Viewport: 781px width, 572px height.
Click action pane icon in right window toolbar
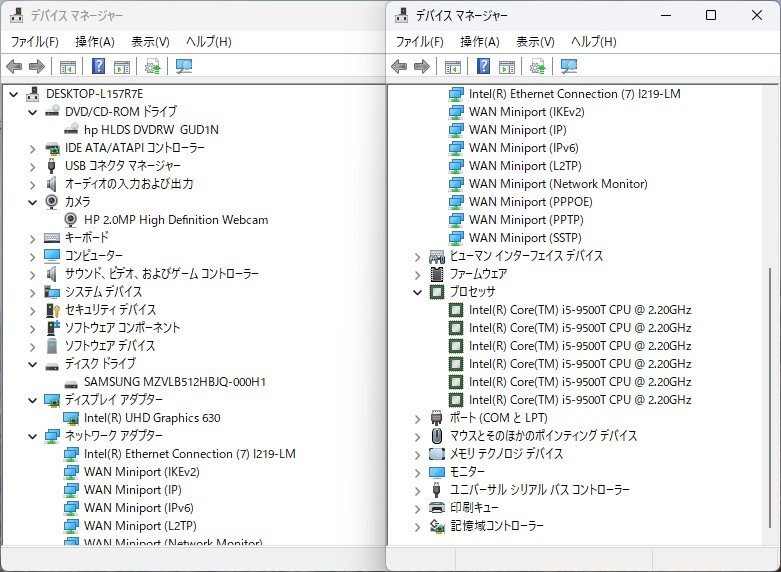tap(507, 66)
